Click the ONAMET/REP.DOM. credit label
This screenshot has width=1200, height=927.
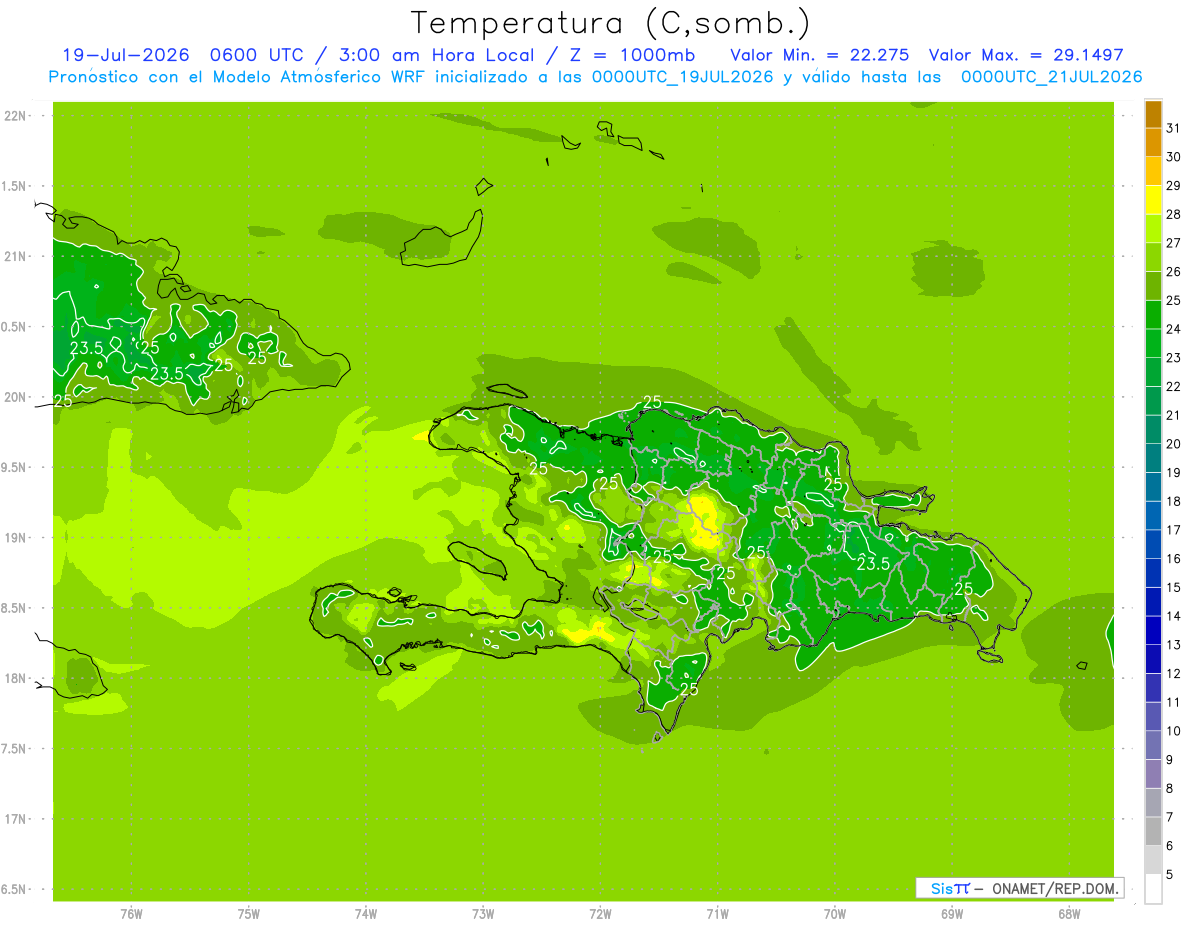1055,888
